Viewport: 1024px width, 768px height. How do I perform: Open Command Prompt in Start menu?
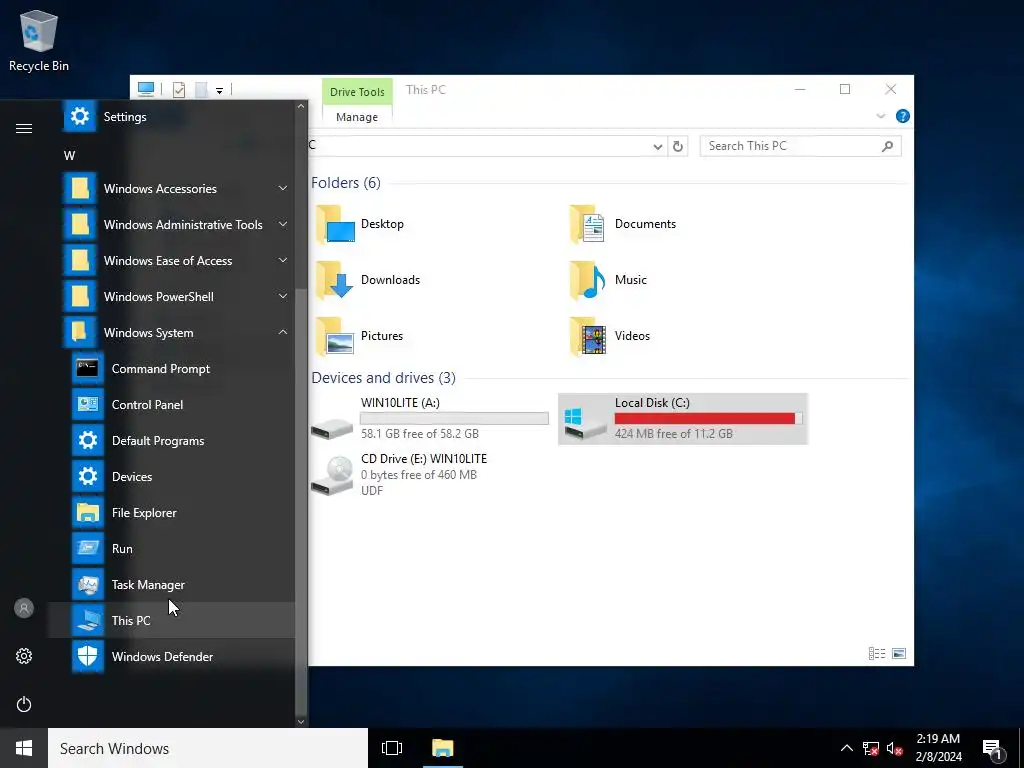click(172, 369)
